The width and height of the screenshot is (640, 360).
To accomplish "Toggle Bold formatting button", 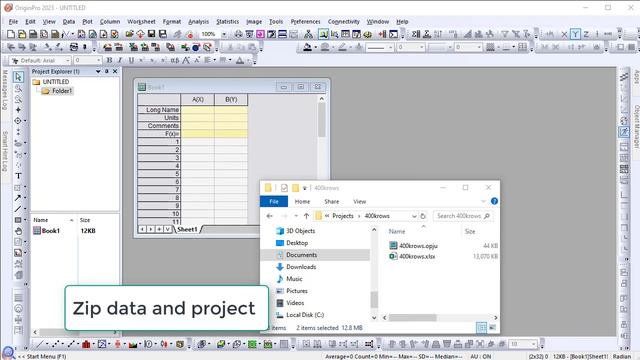I will pos(109,60).
